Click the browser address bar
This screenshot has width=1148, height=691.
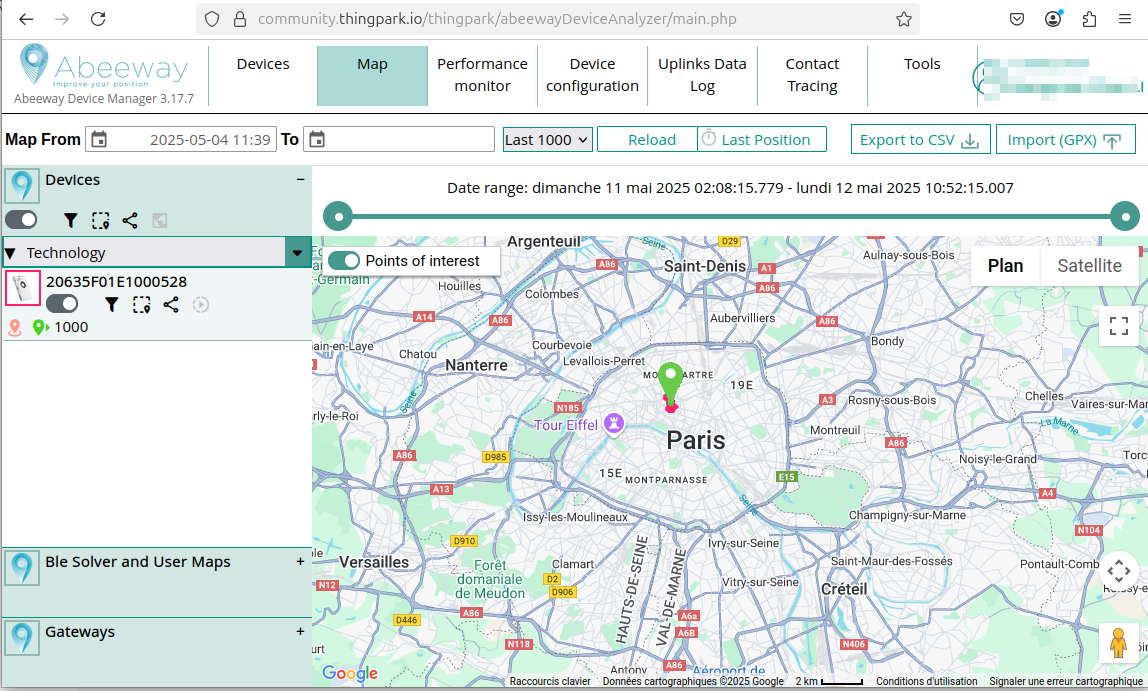click(x=556, y=19)
